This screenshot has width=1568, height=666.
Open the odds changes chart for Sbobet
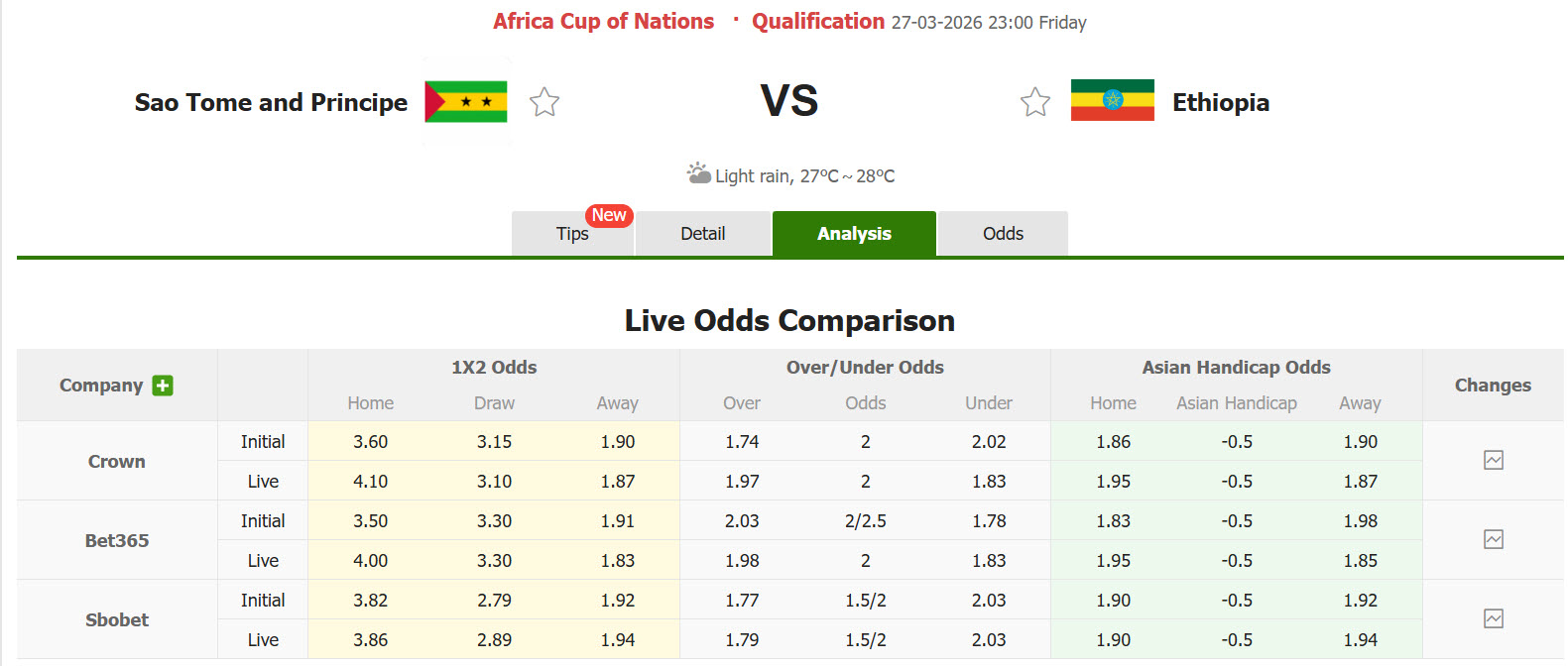click(1494, 619)
